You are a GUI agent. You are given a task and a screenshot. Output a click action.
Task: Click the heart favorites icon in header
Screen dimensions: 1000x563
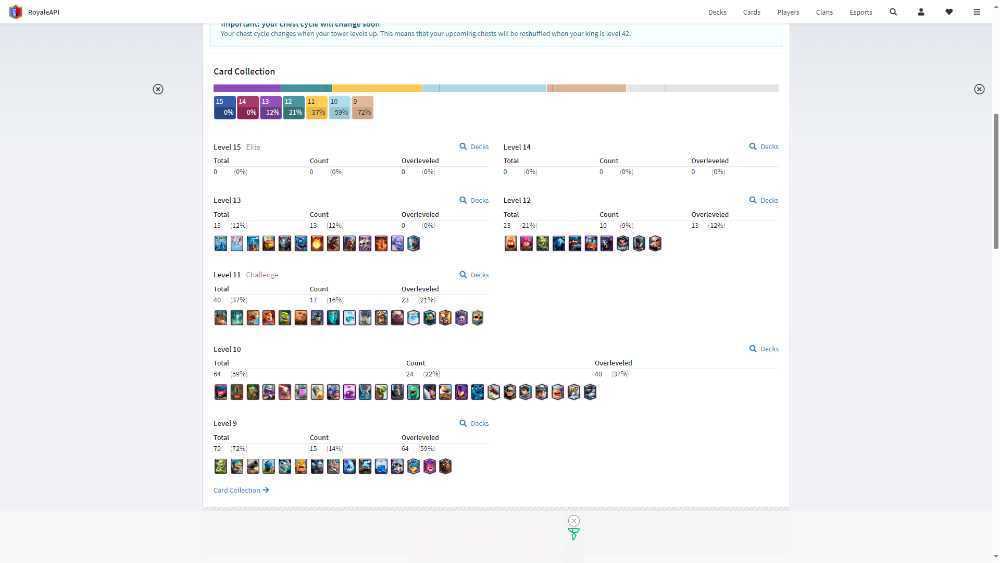click(949, 11)
